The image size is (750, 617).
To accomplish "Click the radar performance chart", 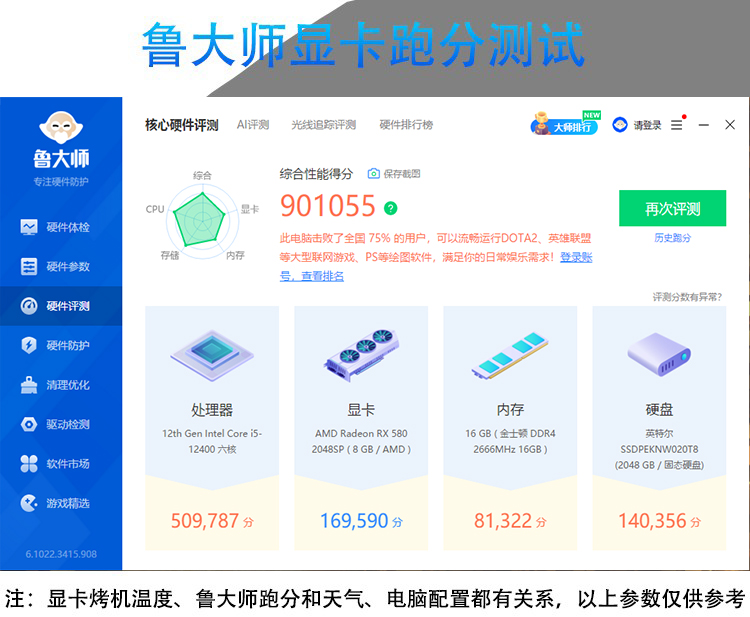I will coord(202,220).
